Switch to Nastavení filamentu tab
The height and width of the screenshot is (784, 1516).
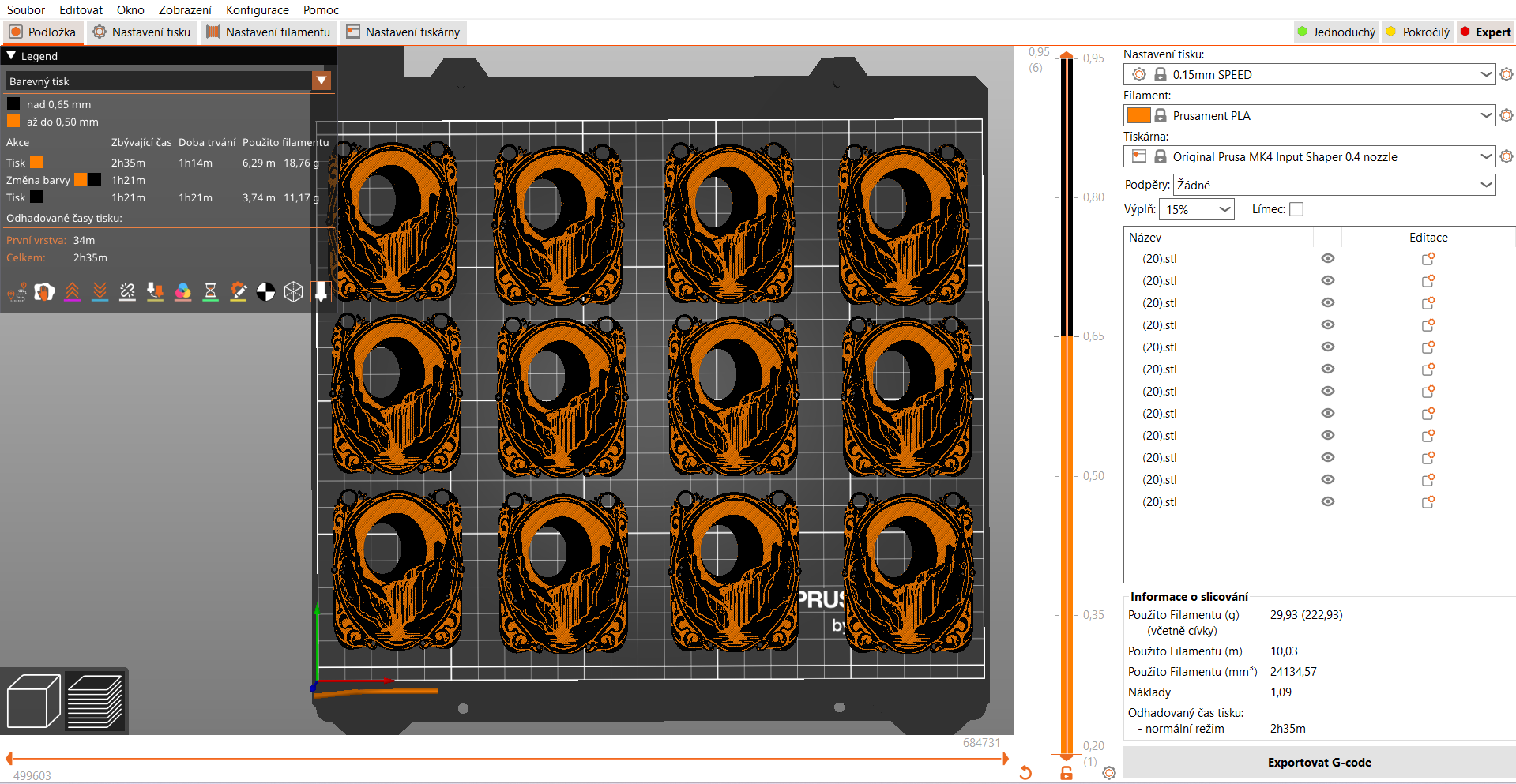pos(269,32)
